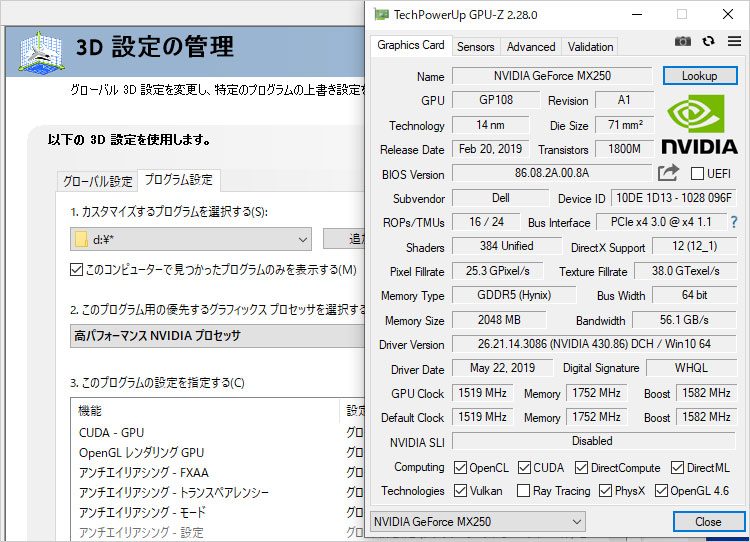Click the Pixel Fillrate value 25.3 GPixel/s
This screenshot has height=542, width=750.
(497, 271)
